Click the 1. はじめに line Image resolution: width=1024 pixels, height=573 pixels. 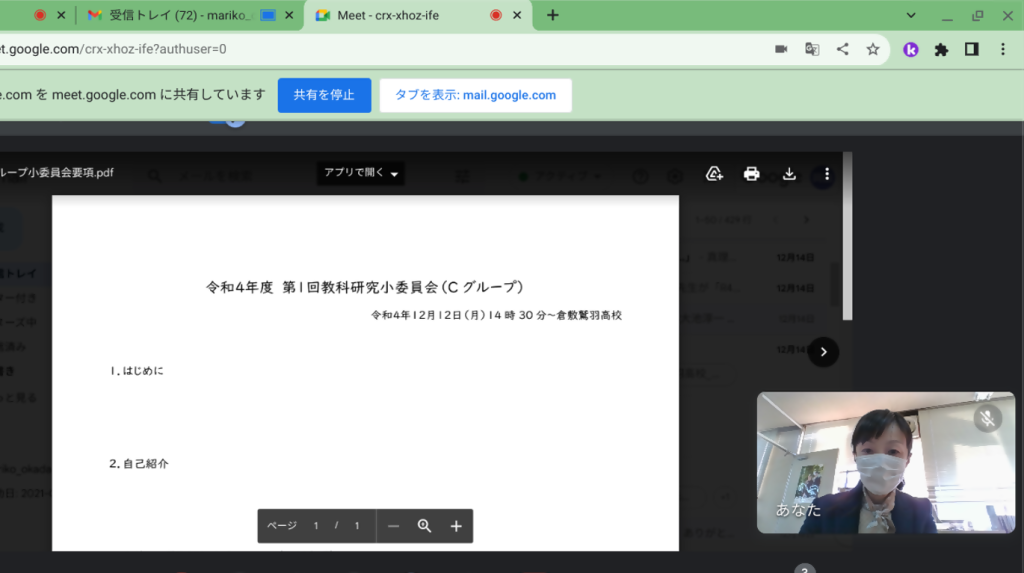(x=136, y=370)
